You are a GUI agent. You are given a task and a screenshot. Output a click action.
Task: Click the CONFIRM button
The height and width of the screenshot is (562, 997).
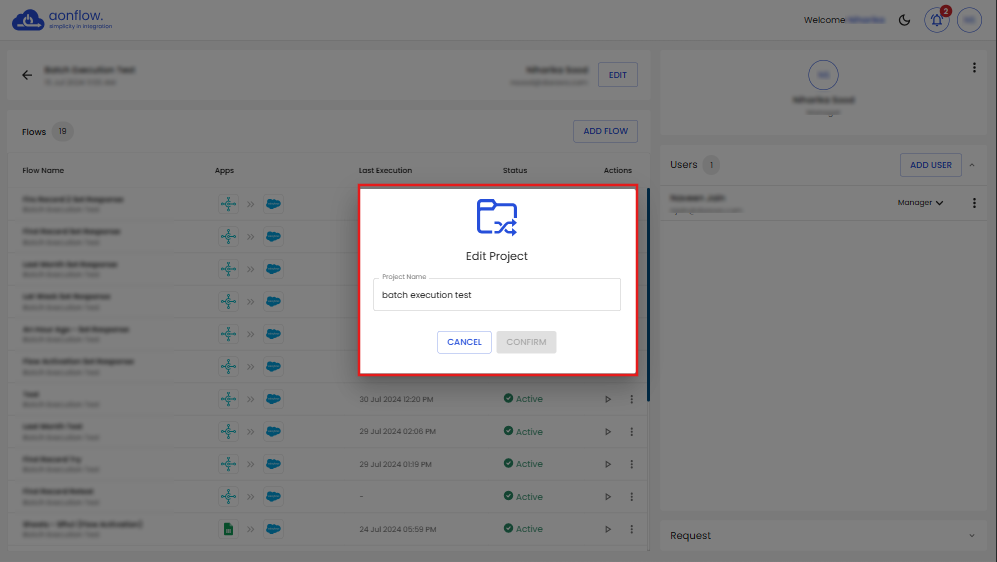point(526,342)
